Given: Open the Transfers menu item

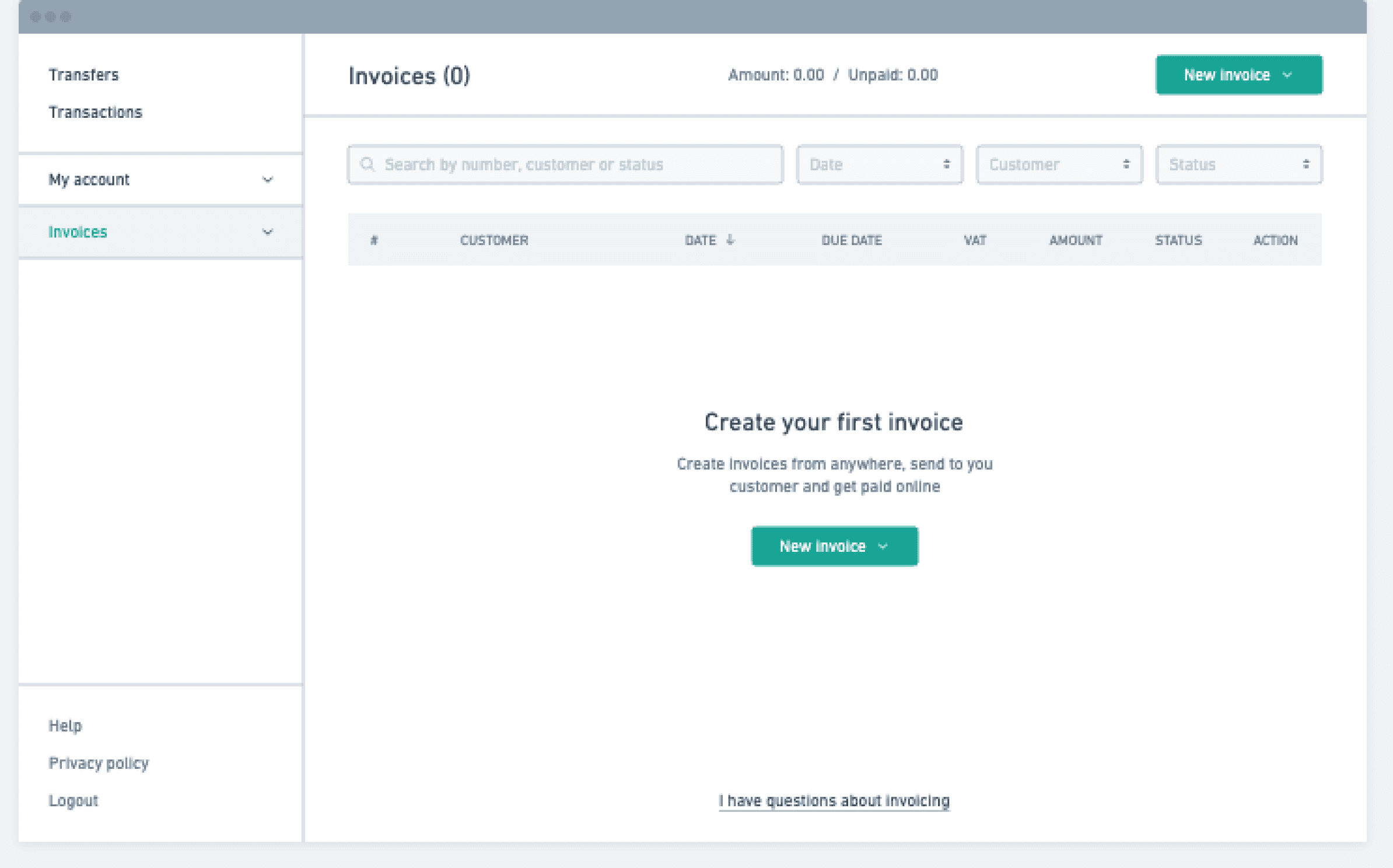Looking at the screenshot, I should 83,75.
